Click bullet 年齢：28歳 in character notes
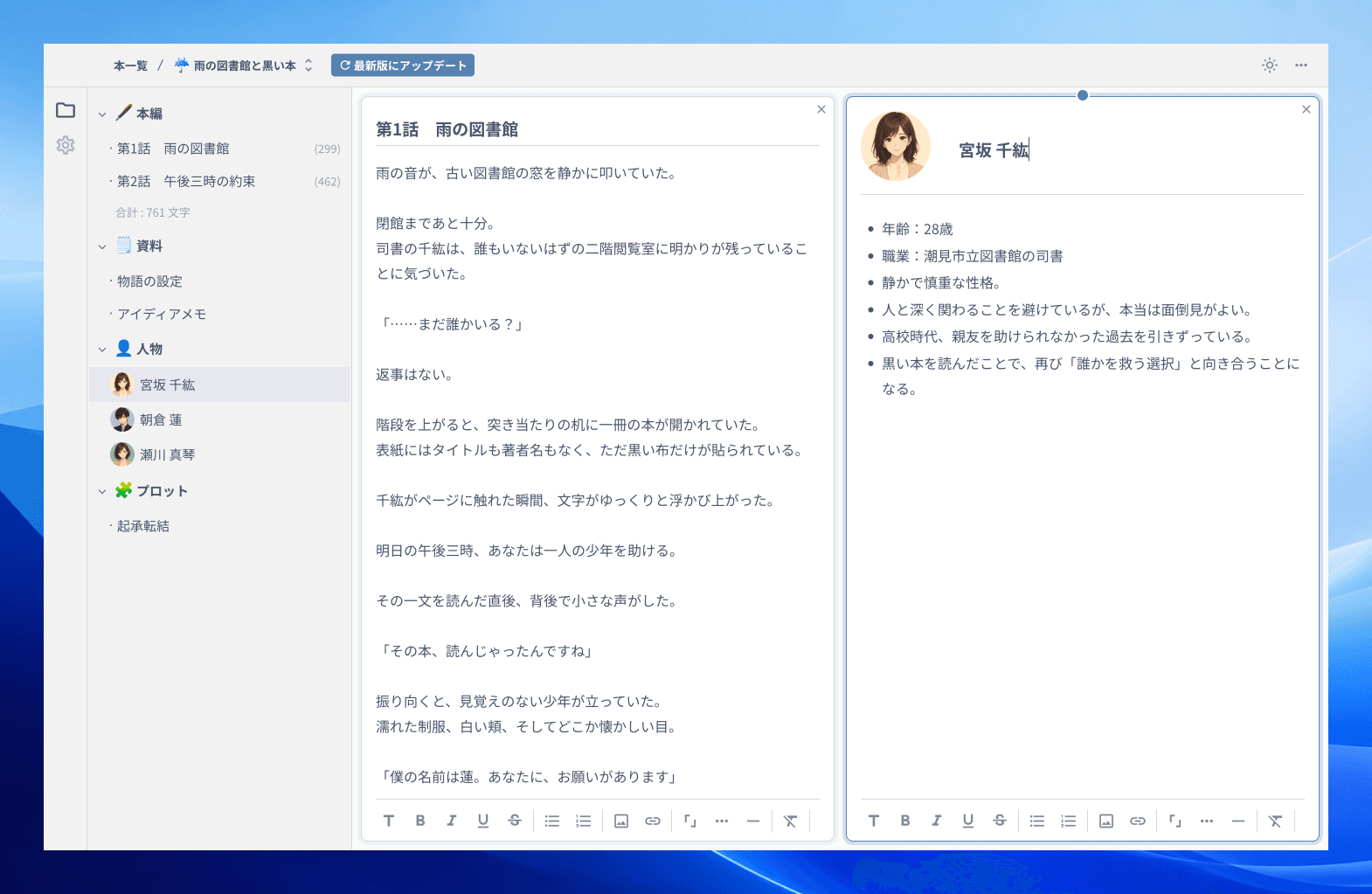 click(x=918, y=229)
